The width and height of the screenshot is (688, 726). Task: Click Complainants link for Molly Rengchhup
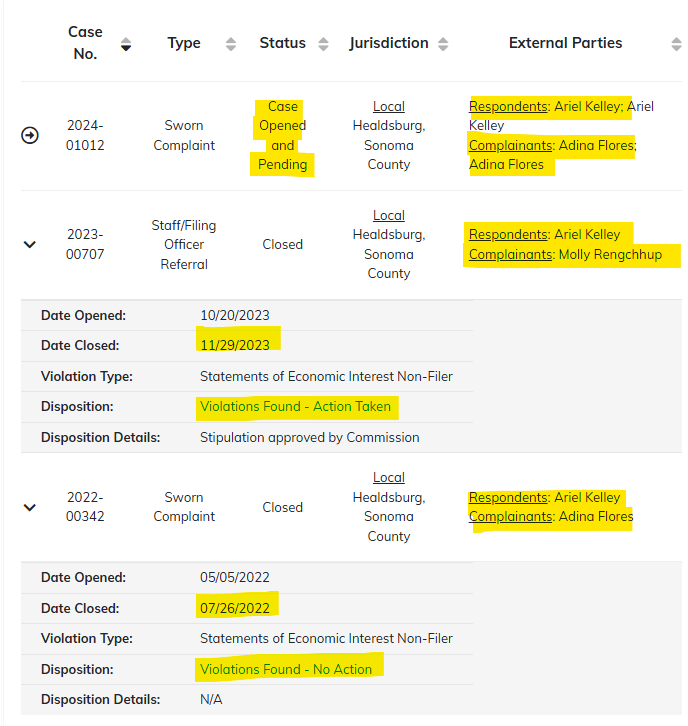click(511, 254)
